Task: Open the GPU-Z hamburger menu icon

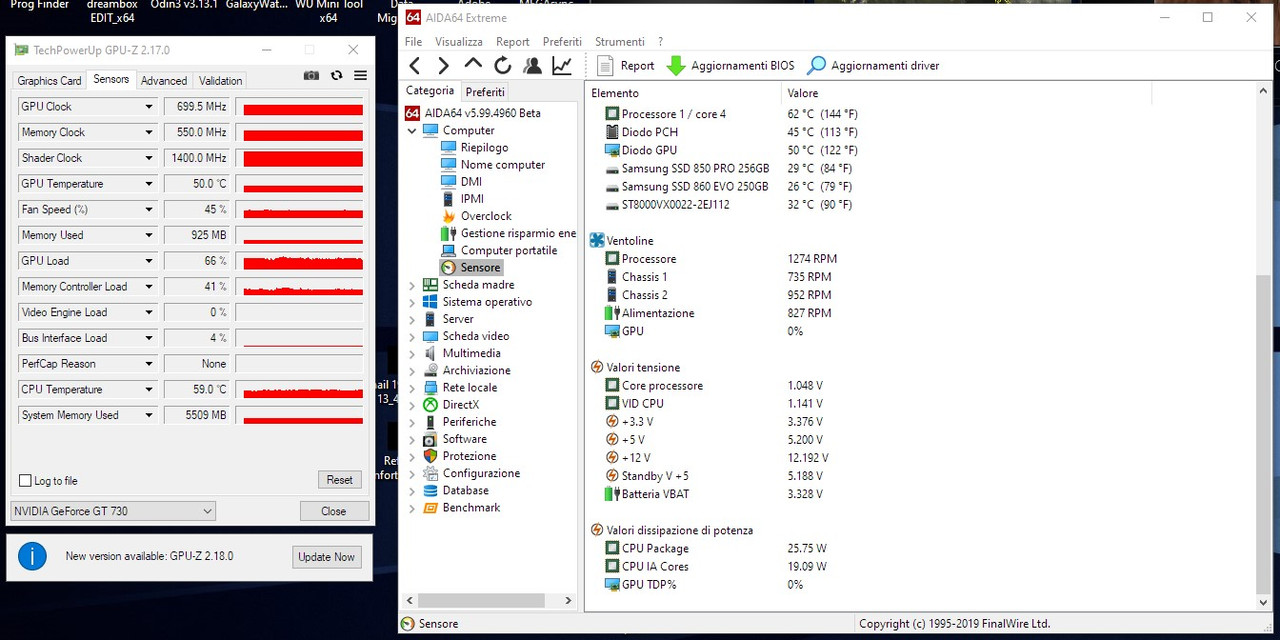Action: pyautogui.click(x=360, y=76)
